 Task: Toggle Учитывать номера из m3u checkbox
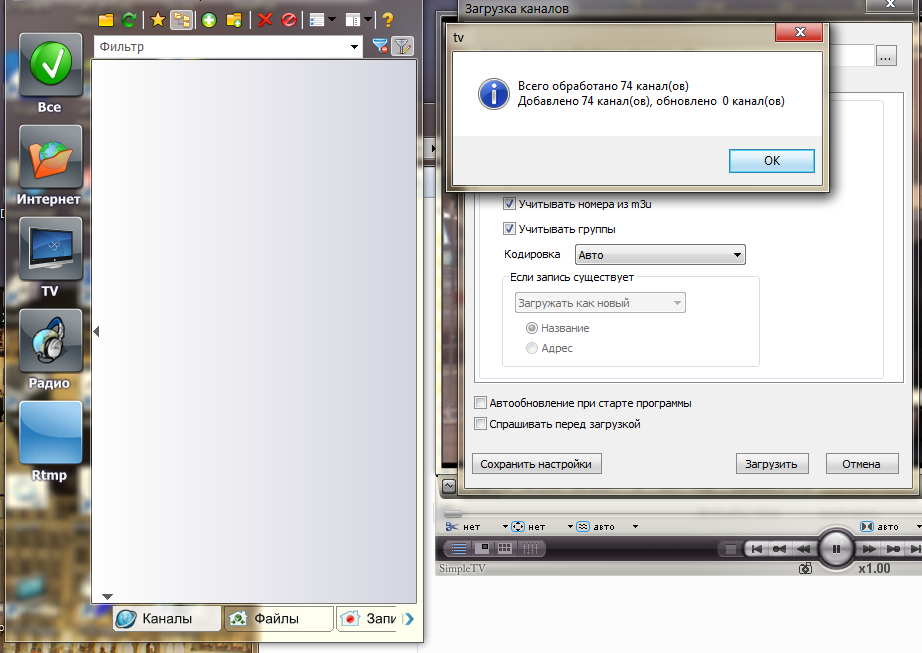point(509,204)
